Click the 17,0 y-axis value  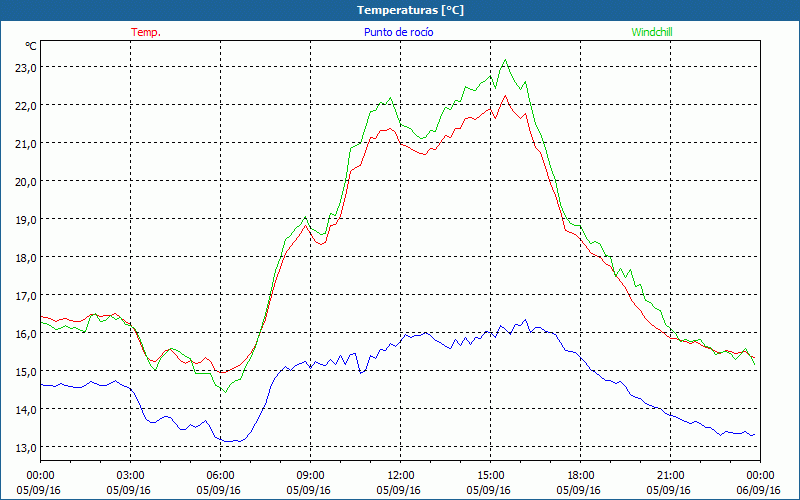(x=26, y=295)
